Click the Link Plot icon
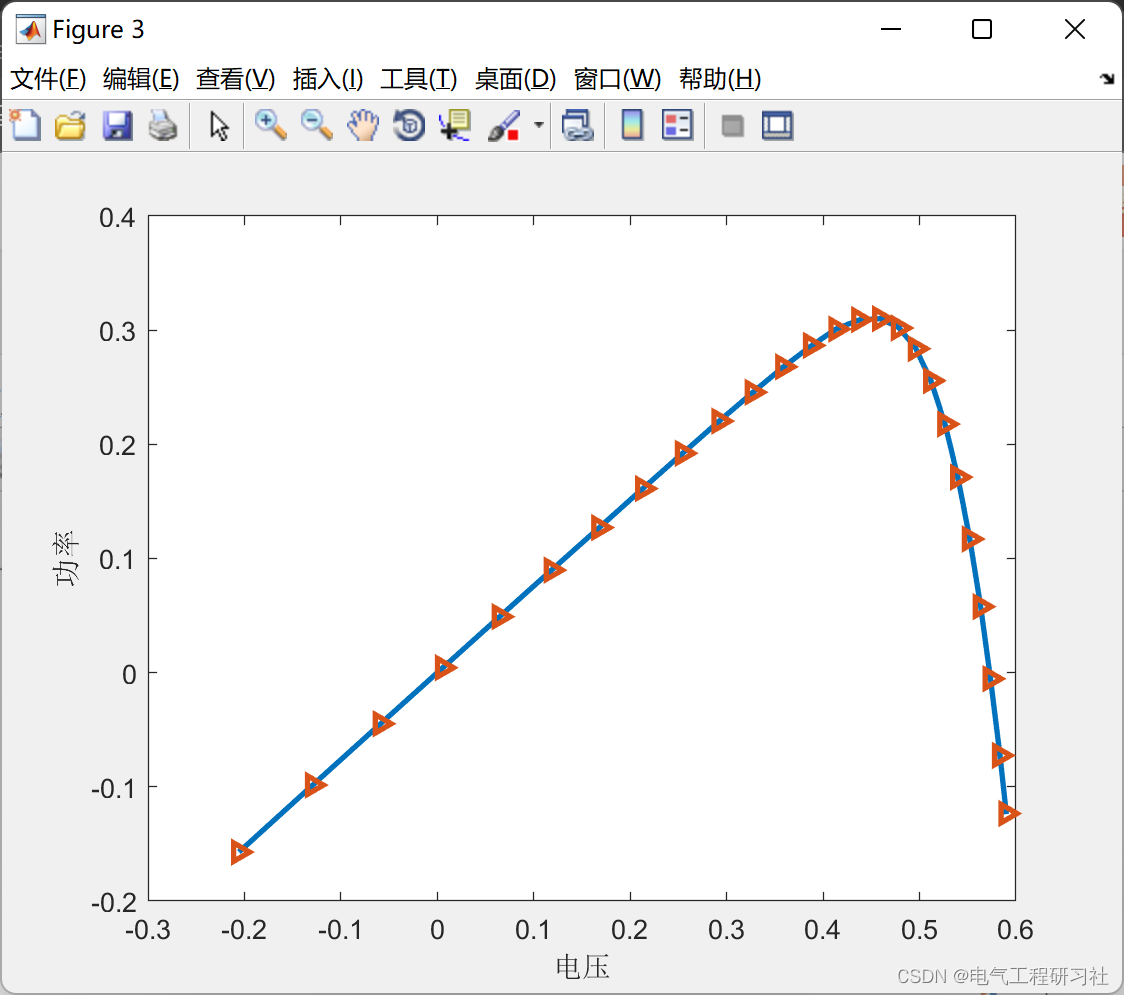This screenshot has width=1124, height=995. point(577,126)
